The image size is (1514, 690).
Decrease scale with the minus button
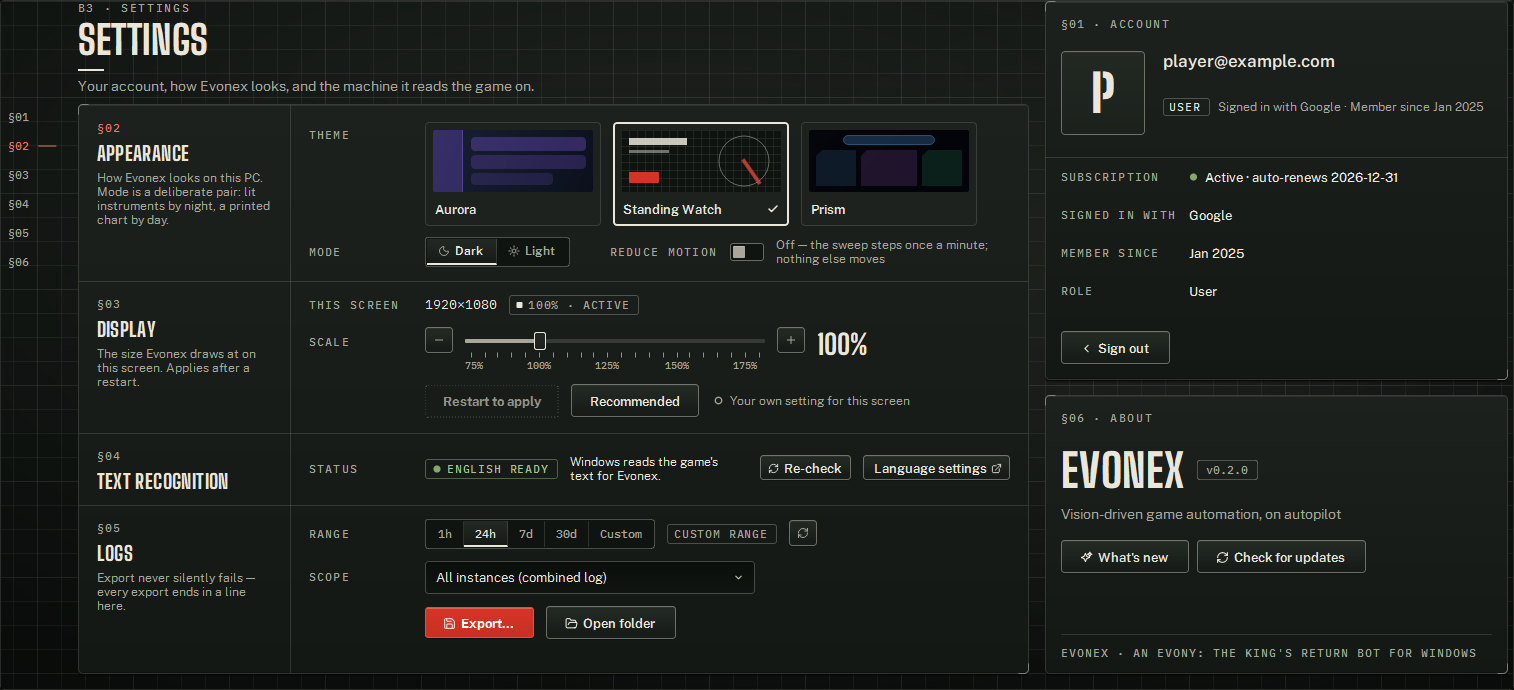[439, 340]
